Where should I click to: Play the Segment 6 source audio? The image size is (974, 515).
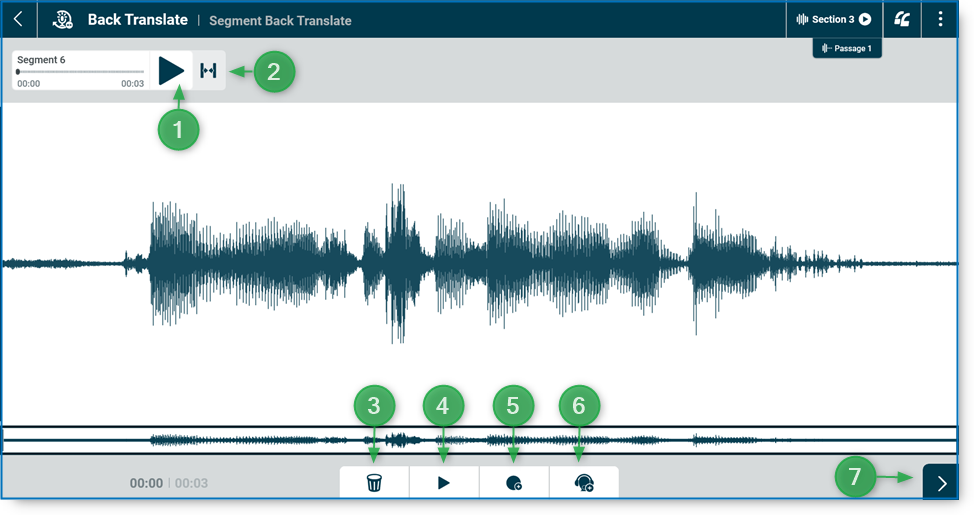pos(171,71)
